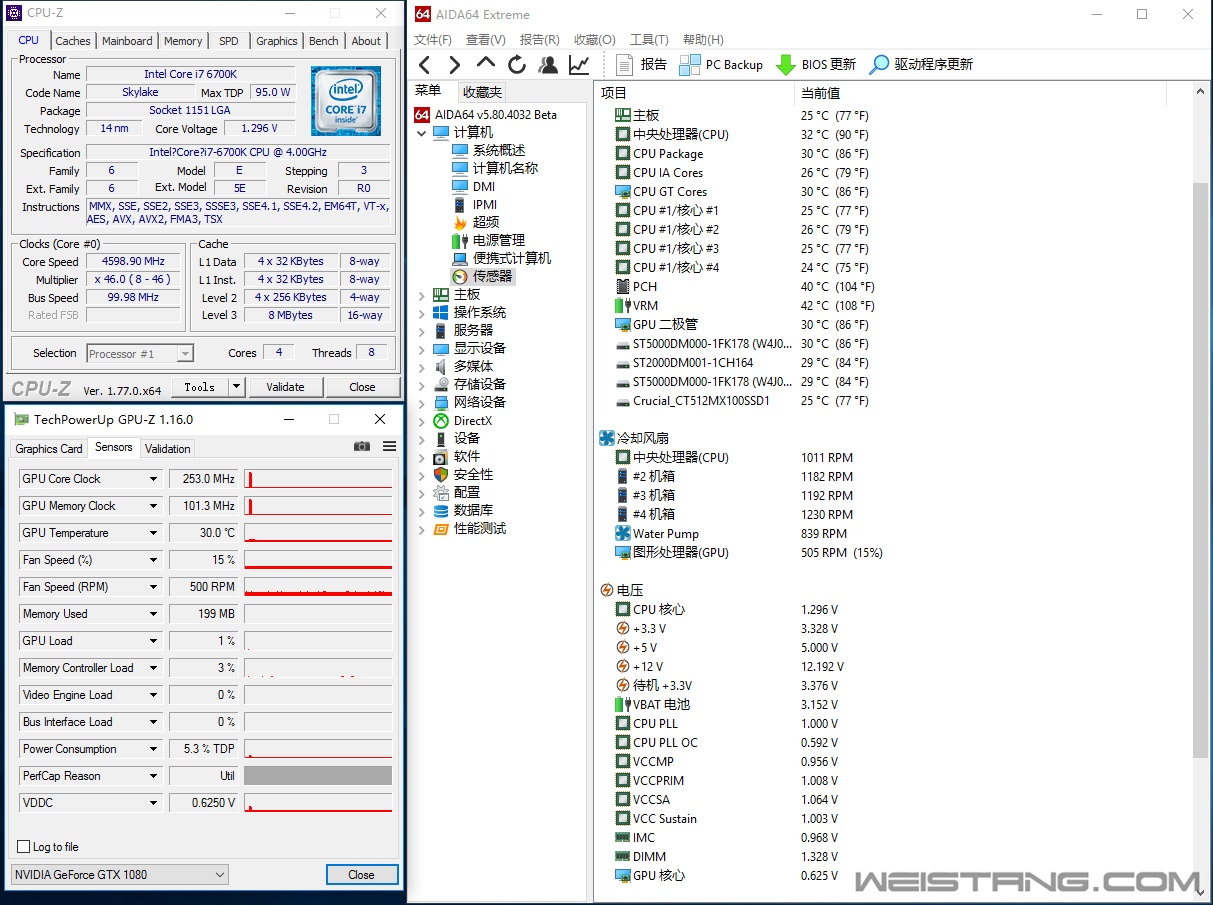Click the refresh icon in AIDA64 toolbar
Viewport: 1213px width, 905px height.
(517, 65)
